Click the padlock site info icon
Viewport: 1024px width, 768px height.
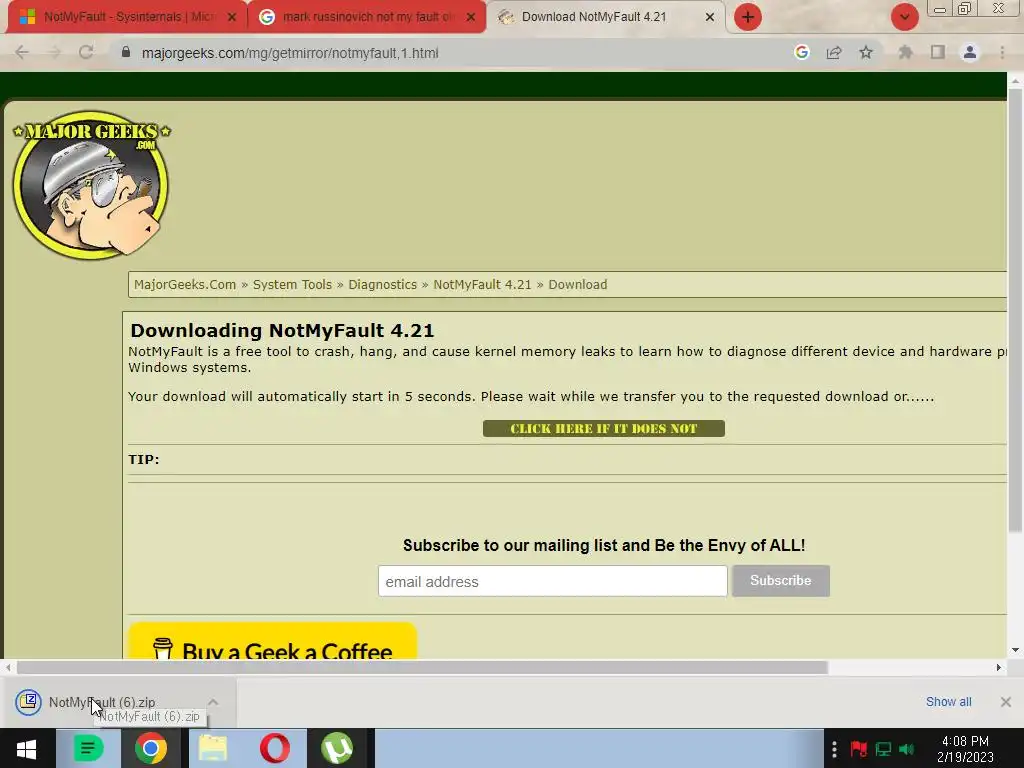(126, 52)
